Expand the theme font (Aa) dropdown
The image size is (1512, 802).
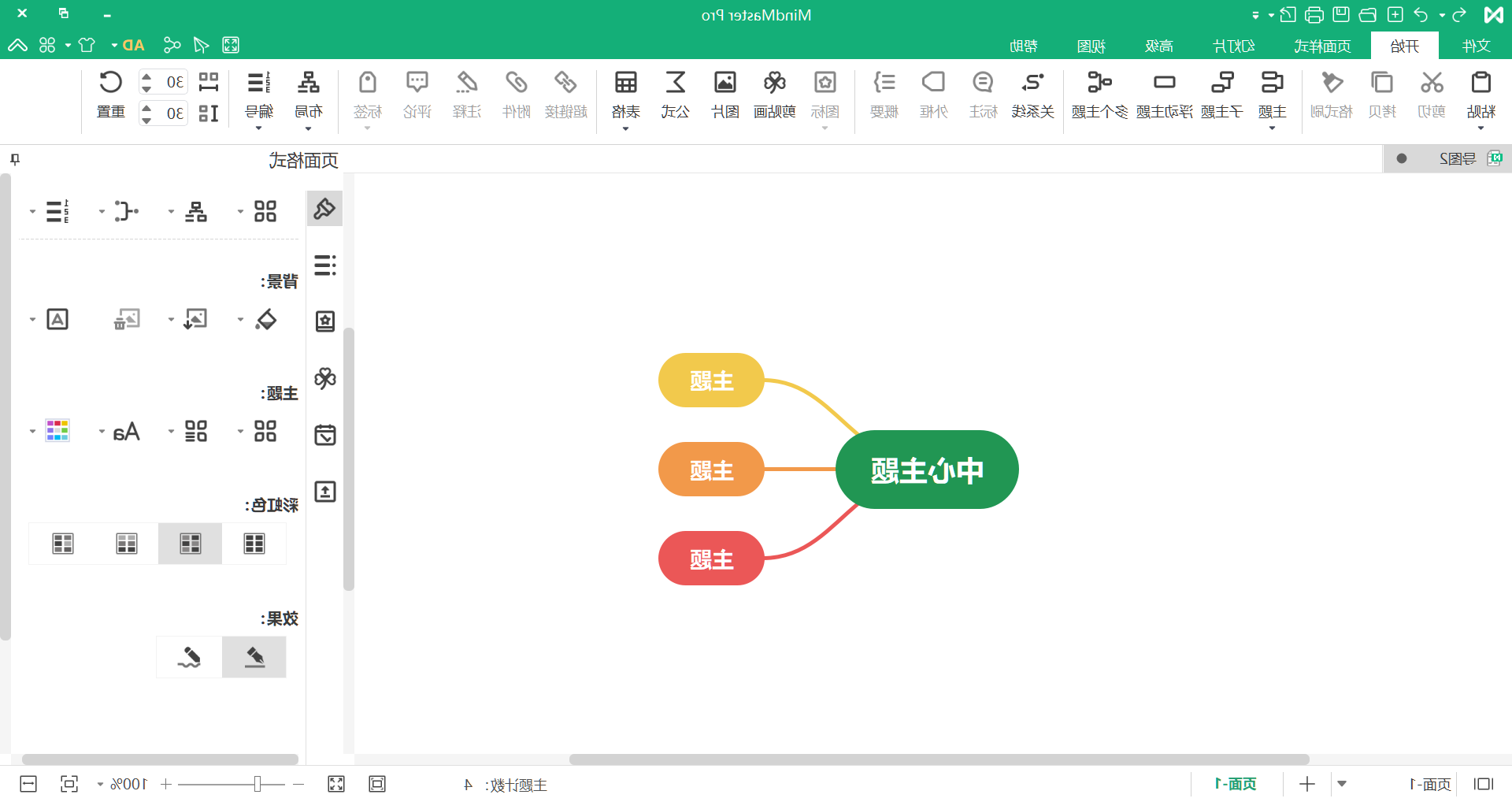(102, 432)
